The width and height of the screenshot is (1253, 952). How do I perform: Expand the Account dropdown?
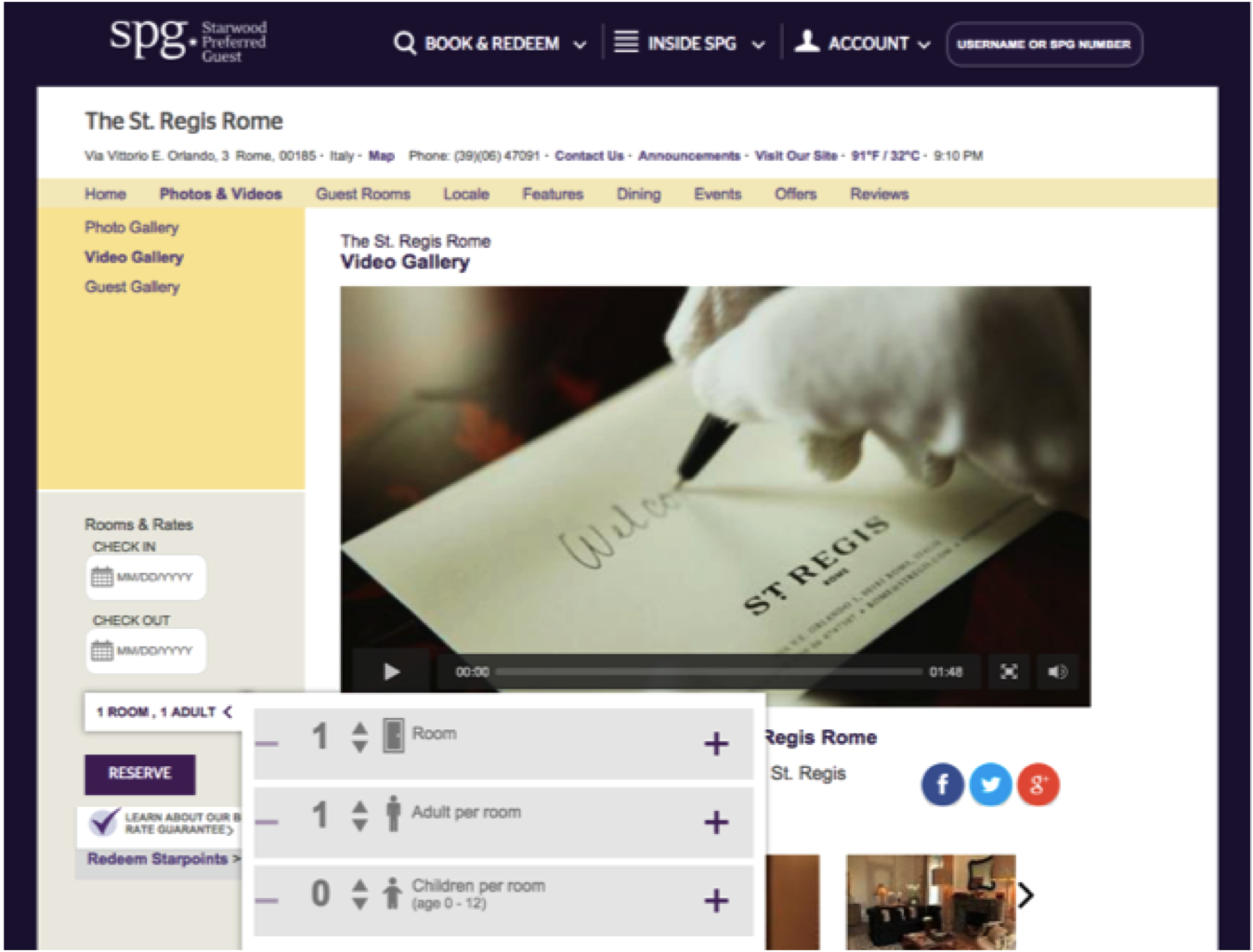point(923,45)
